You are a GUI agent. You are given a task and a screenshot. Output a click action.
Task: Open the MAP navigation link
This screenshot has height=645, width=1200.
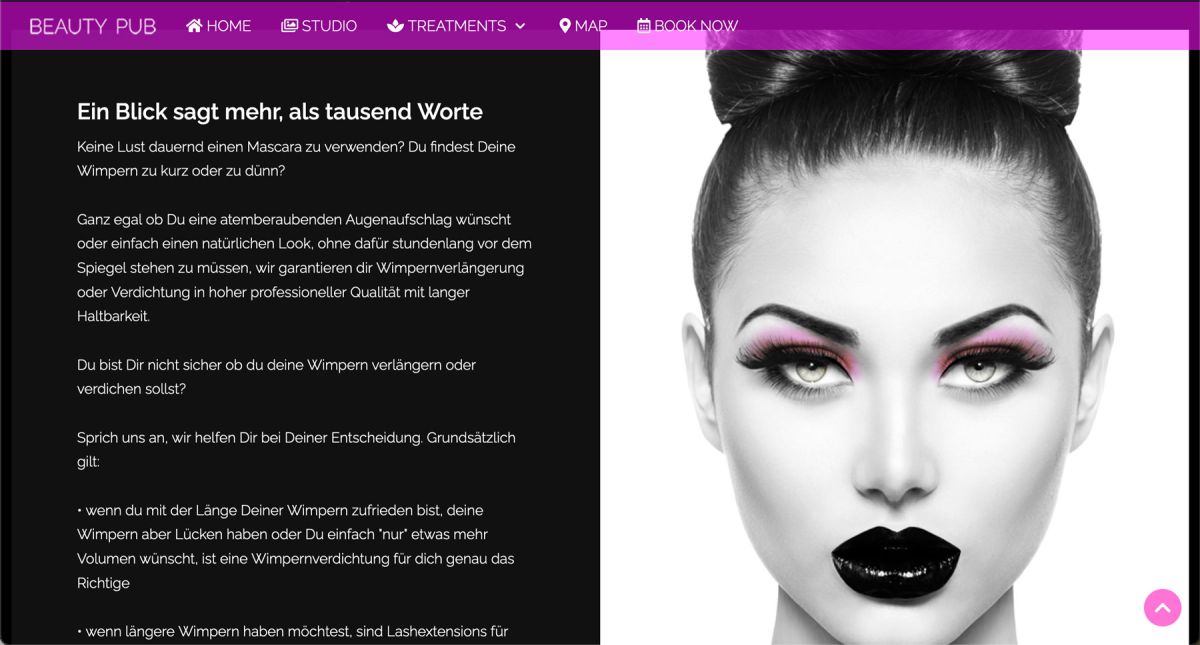(x=583, y=26)
